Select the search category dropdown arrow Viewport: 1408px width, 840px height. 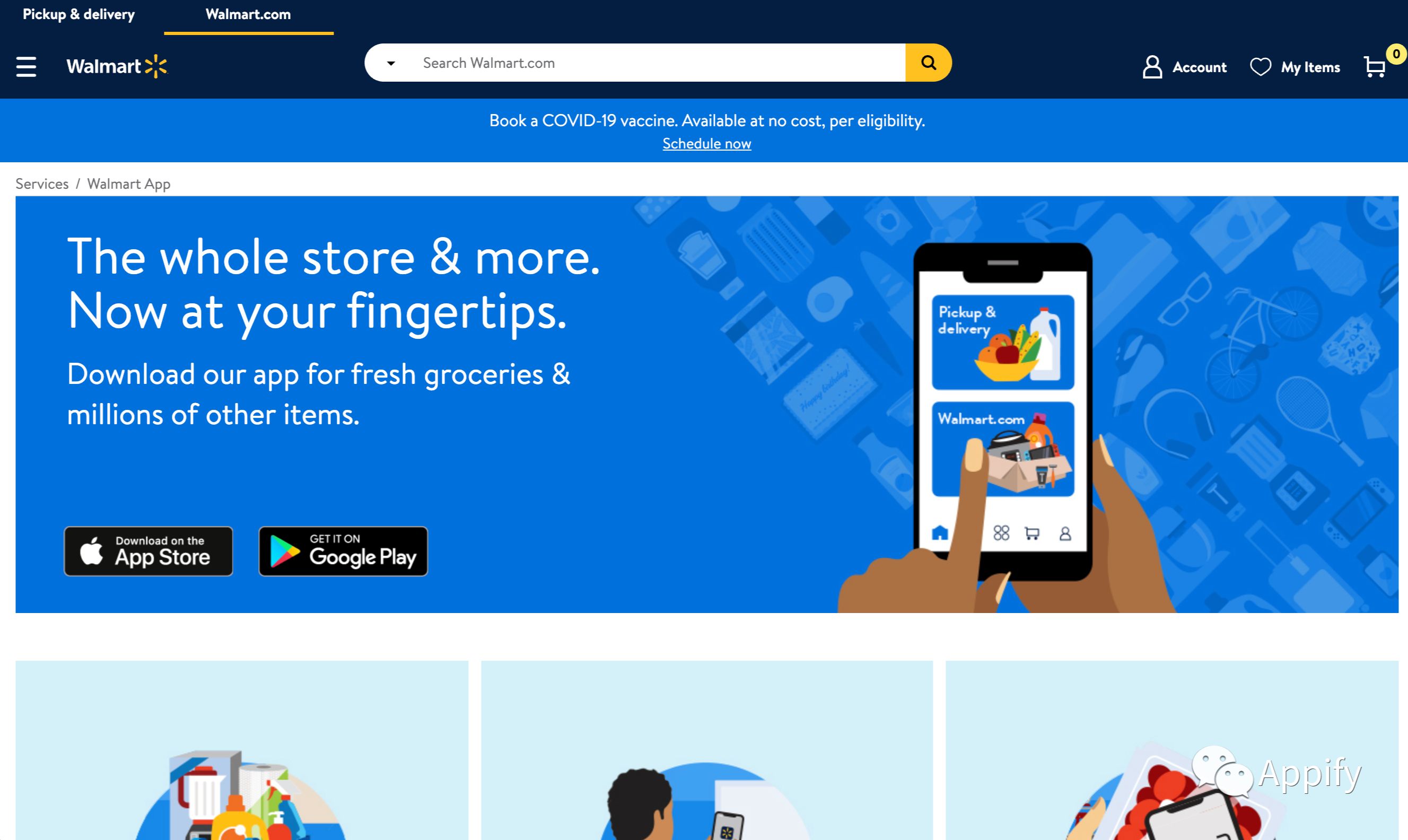point(389,62)
